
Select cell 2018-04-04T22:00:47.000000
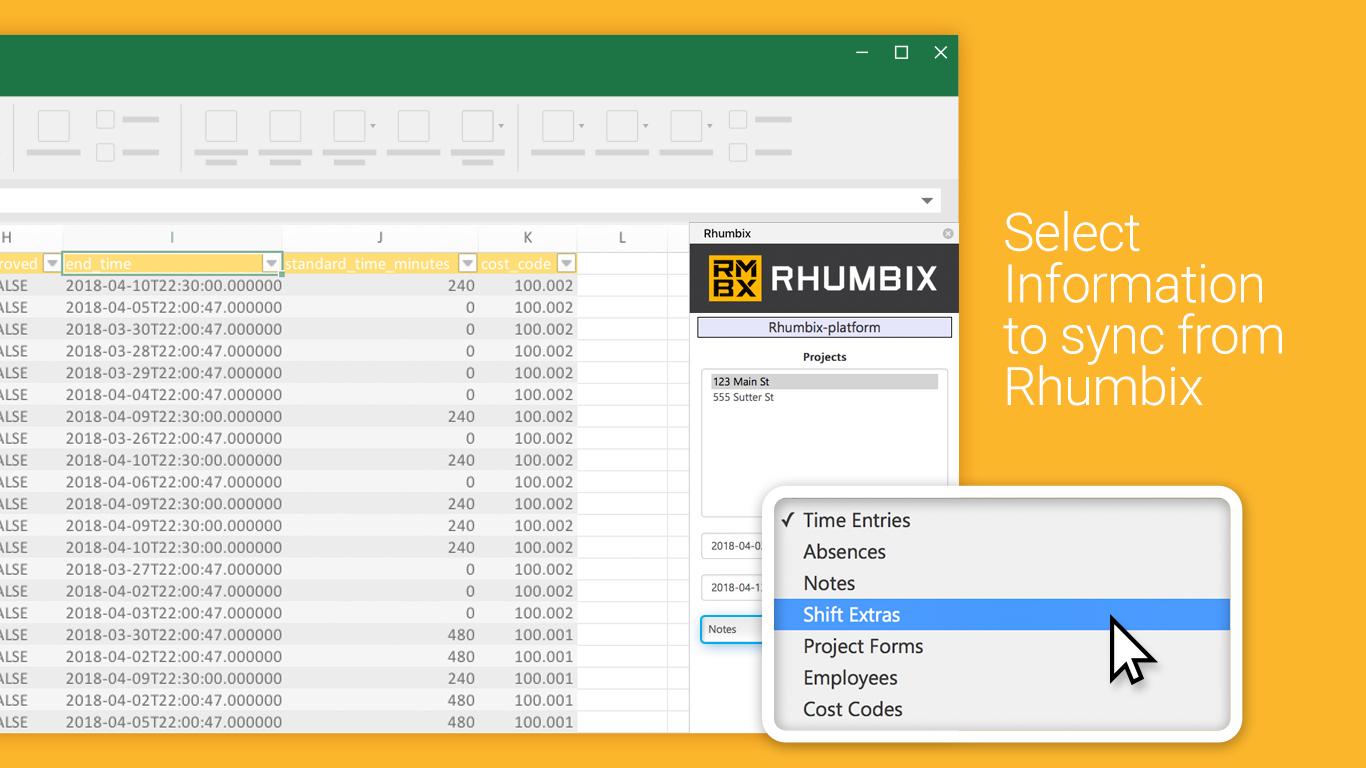172,395
